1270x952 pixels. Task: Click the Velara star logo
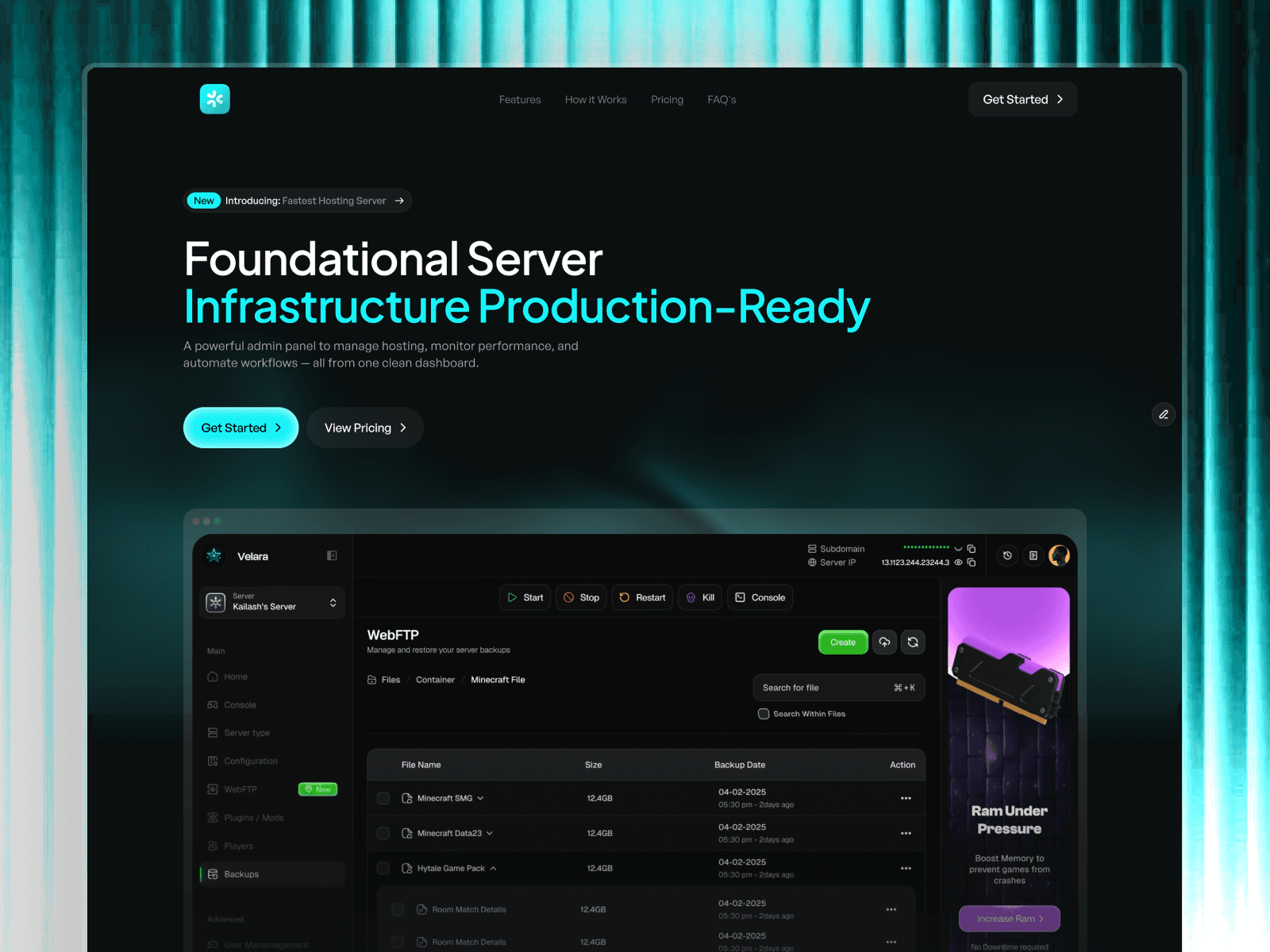(214, 556)
